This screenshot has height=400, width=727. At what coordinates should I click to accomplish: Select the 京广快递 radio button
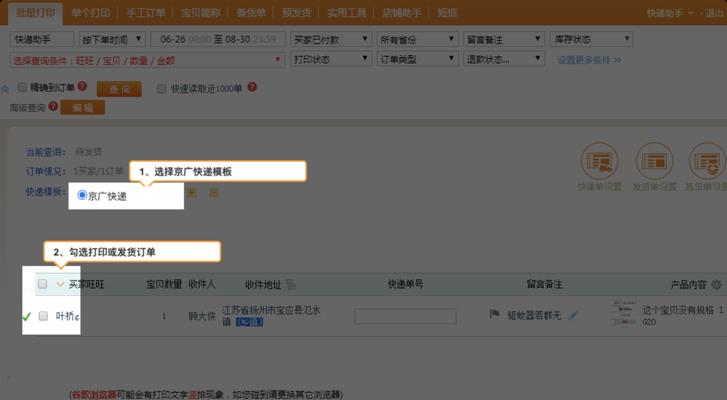pyautogui.click(x=82, y=195)
